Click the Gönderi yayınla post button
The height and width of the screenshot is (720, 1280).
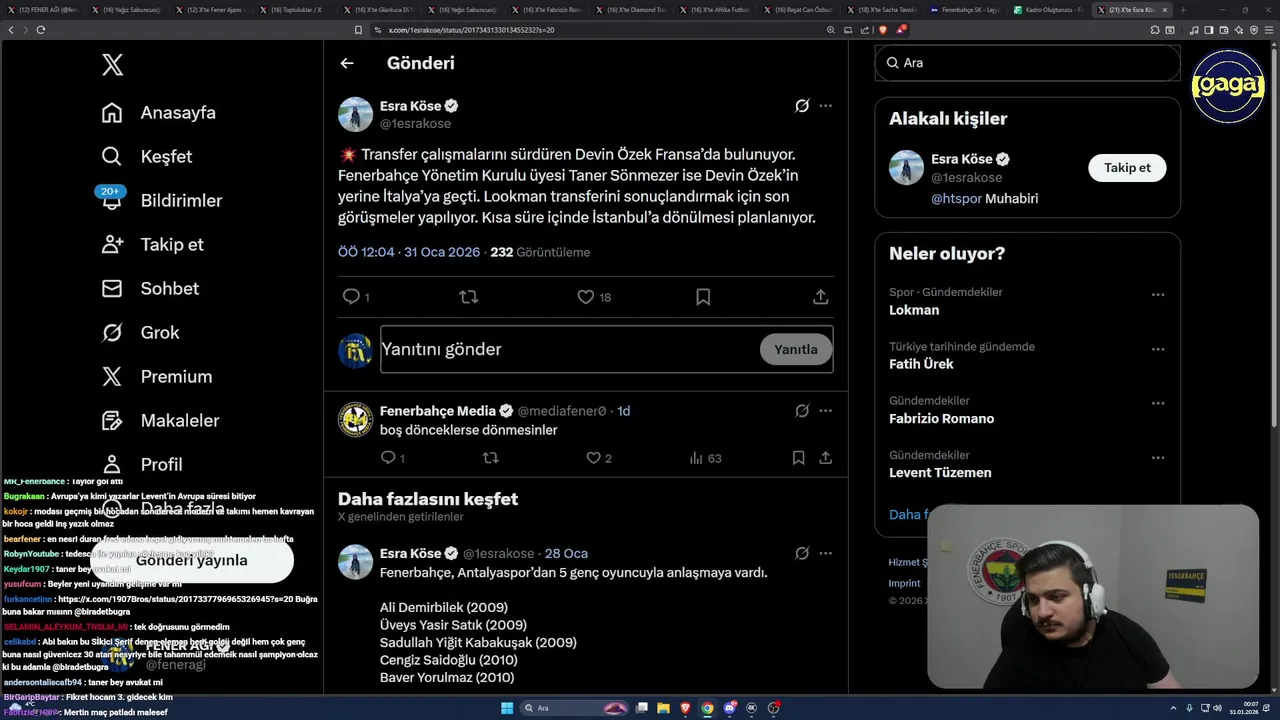coord(192,560)
